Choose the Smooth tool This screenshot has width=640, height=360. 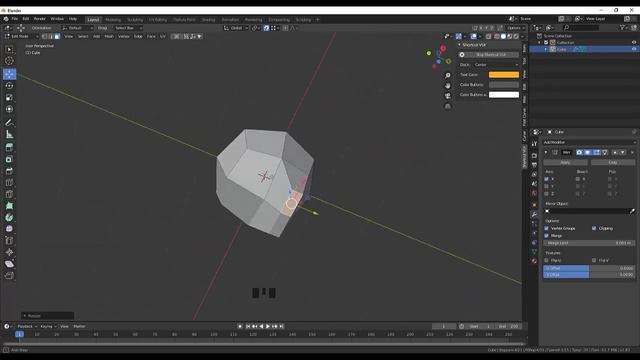(x=9, y=229)
